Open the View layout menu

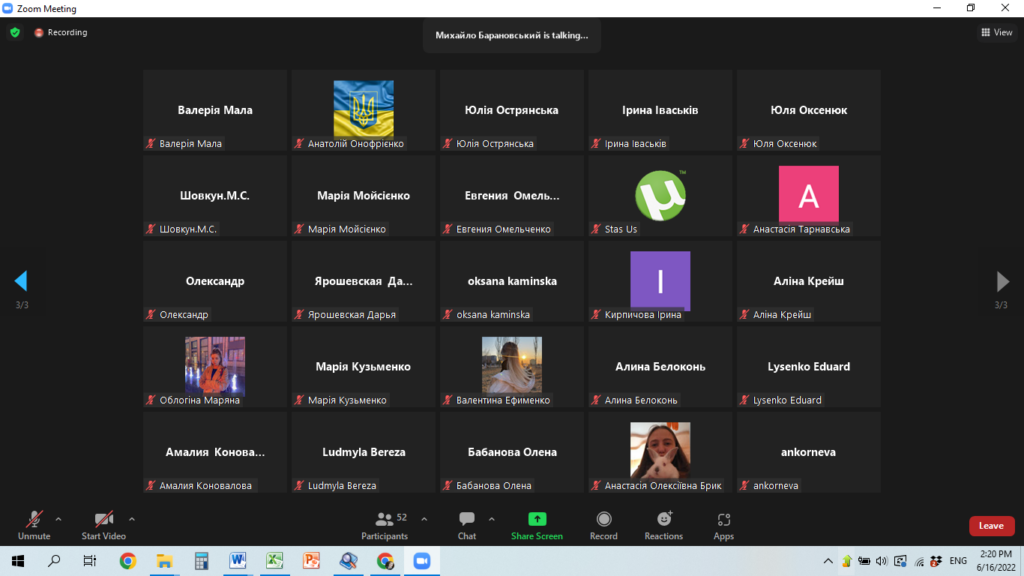[997, 32]
